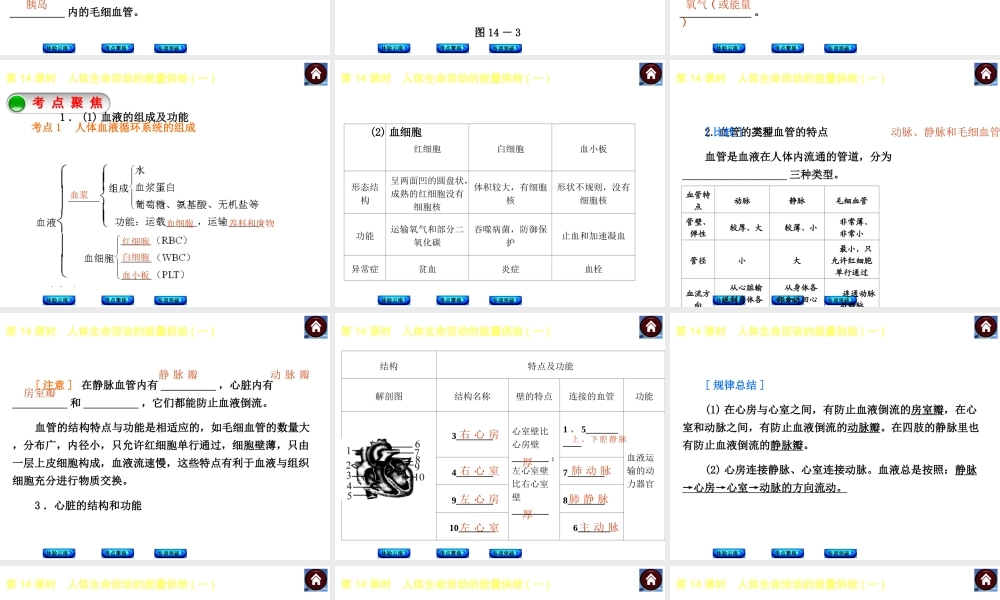This screenshot has width=1000, height=600.
Task: Click the 肺动脉 answer in the heart table
Action: pyautogui.click(x=591, y=471)
